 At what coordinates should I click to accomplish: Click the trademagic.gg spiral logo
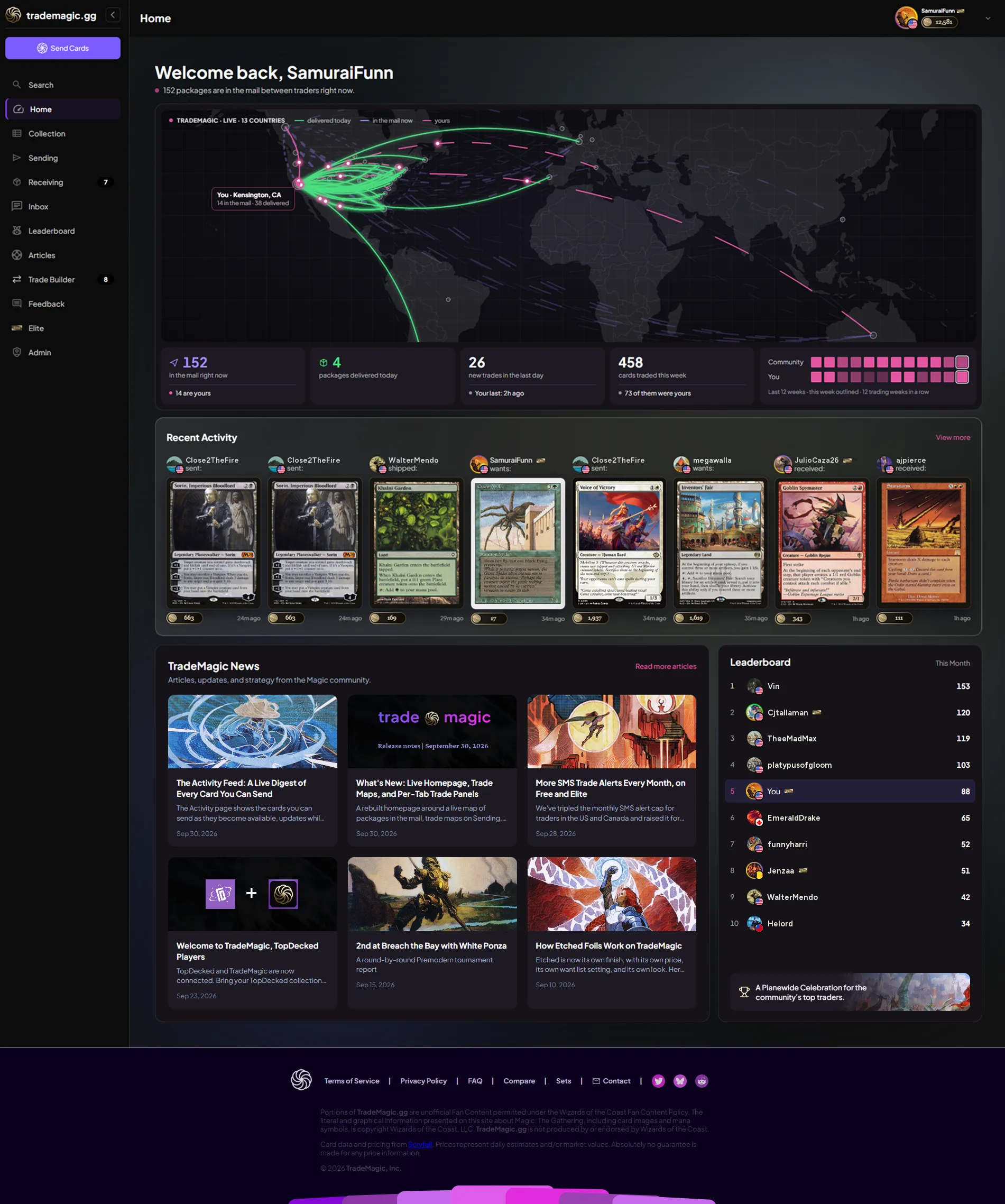click(13, 15)
